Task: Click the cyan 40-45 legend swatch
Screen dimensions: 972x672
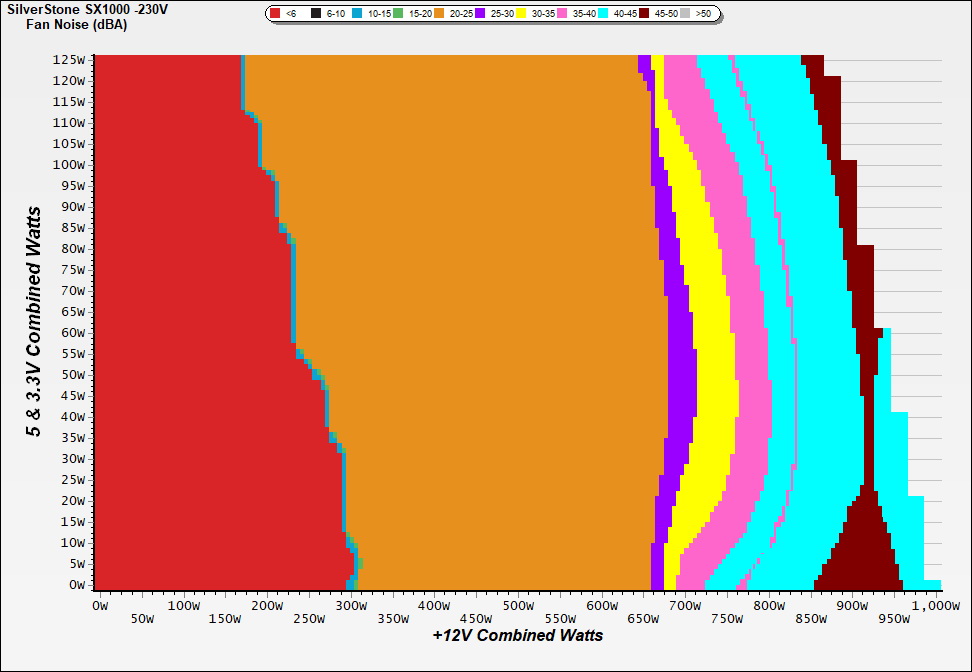Action: coord(604,14)
